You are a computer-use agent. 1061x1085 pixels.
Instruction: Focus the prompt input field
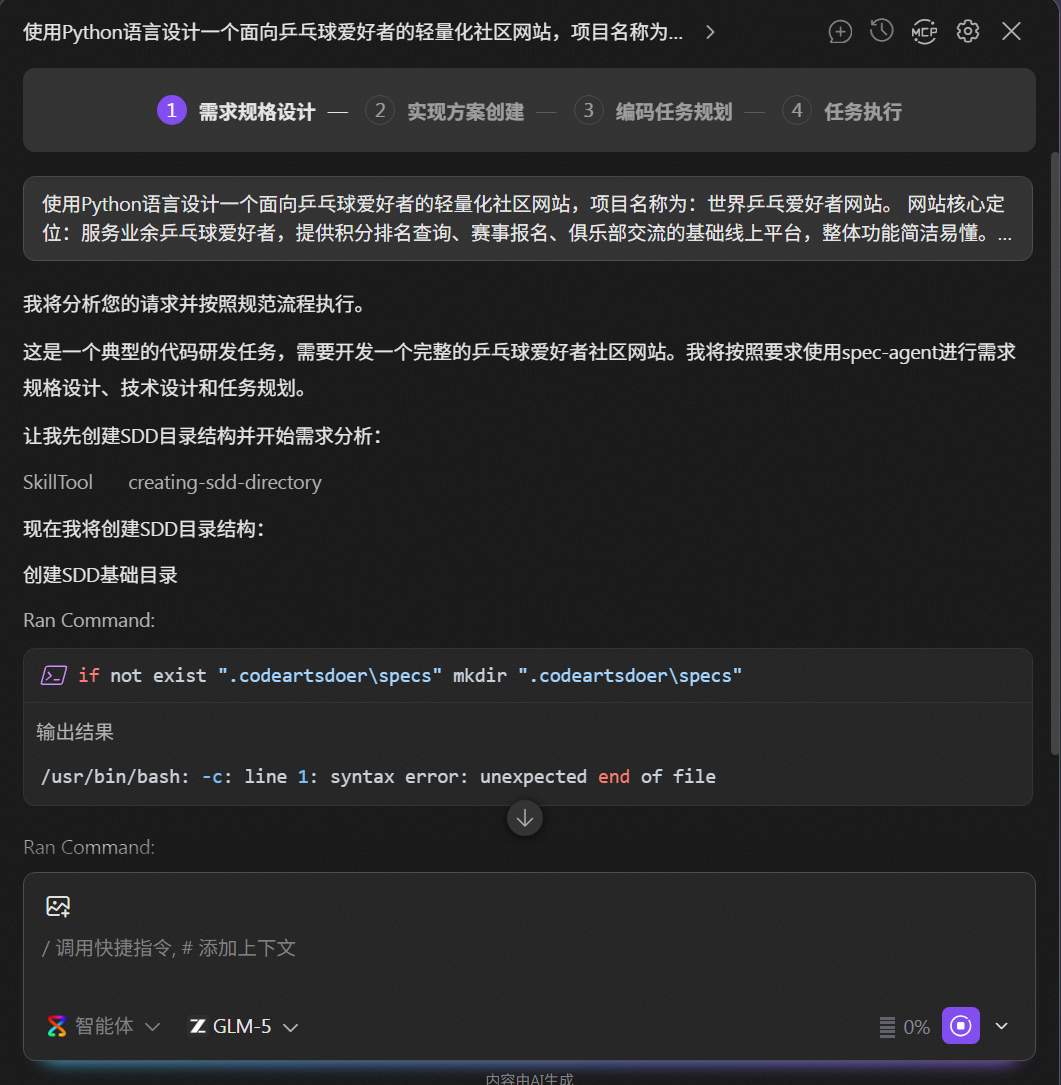pos(529,949)
